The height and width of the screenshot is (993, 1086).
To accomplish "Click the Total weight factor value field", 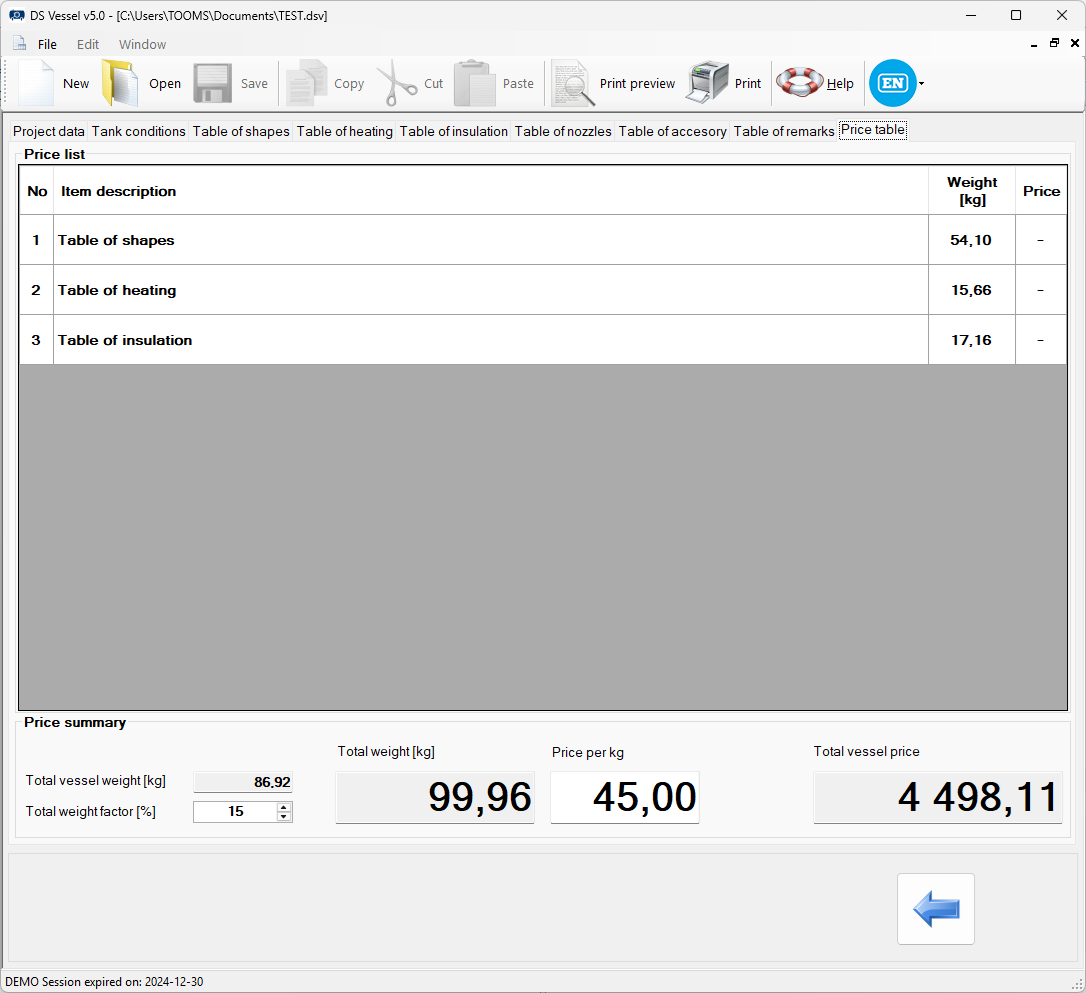I will pos(235,812).
